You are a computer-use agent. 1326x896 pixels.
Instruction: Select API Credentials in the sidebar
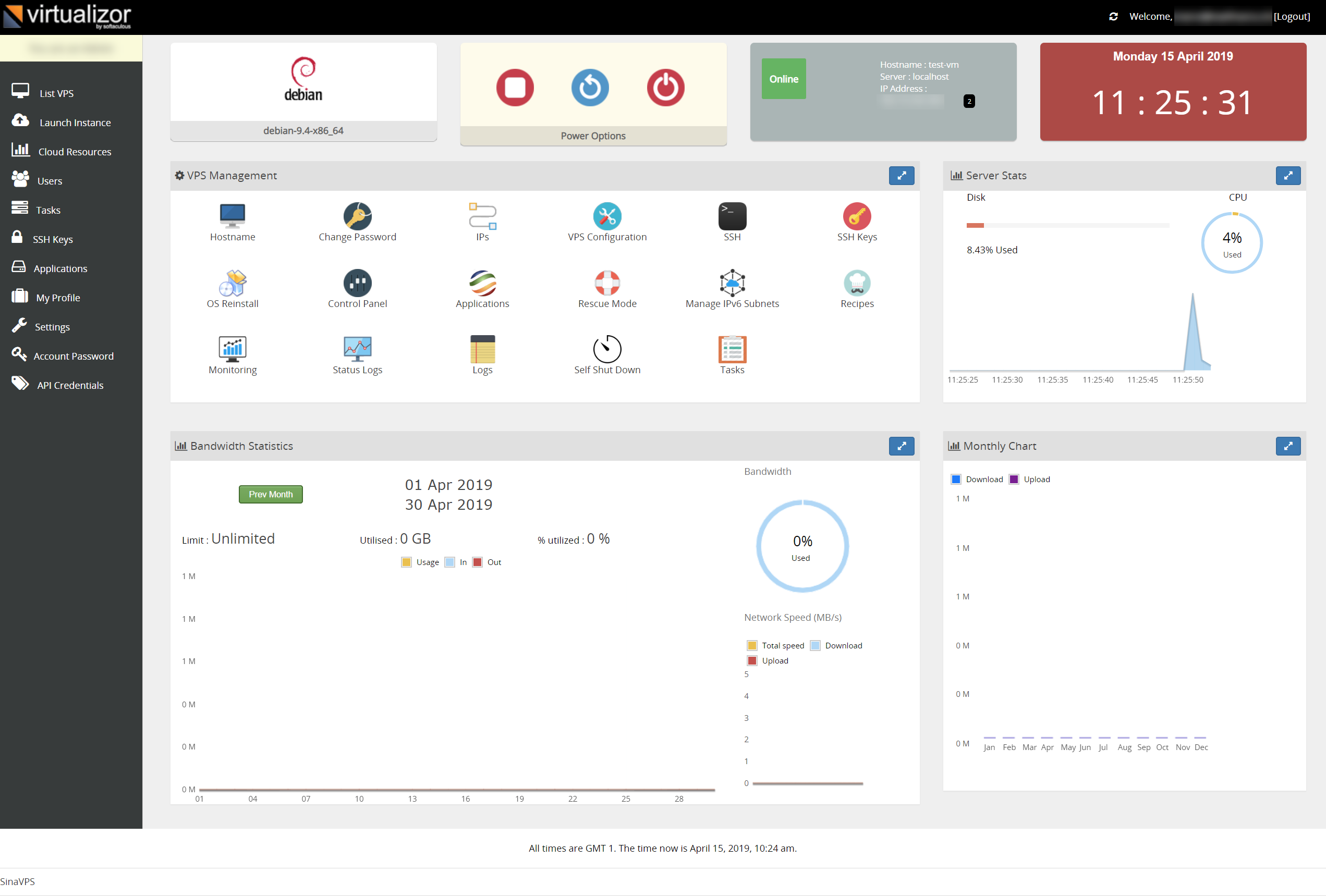[70, 385]
